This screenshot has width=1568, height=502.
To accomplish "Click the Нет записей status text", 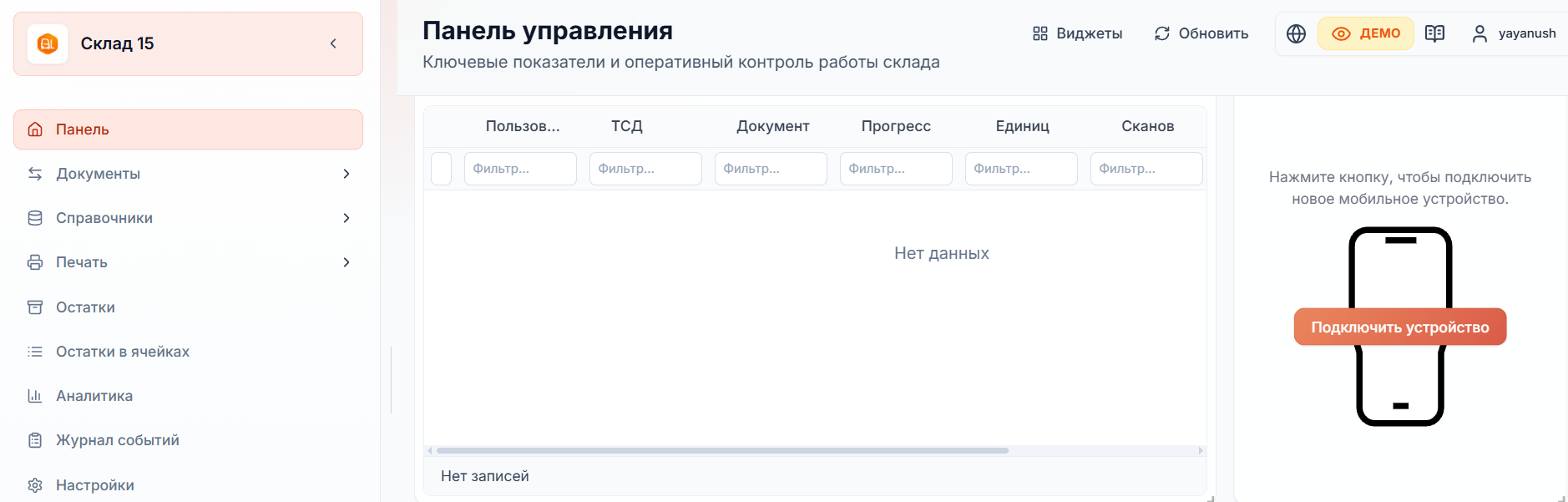I will (x=485, y=476).
